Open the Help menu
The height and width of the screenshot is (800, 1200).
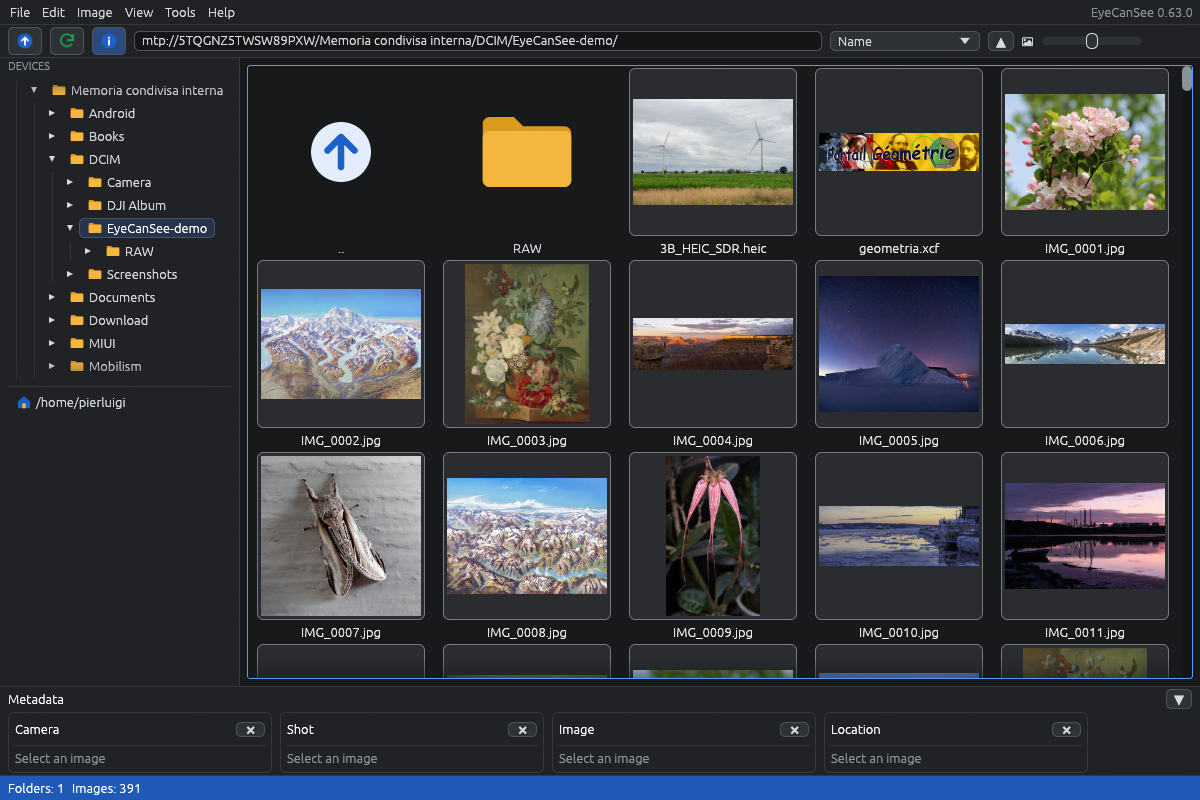(x=221, y=12)
